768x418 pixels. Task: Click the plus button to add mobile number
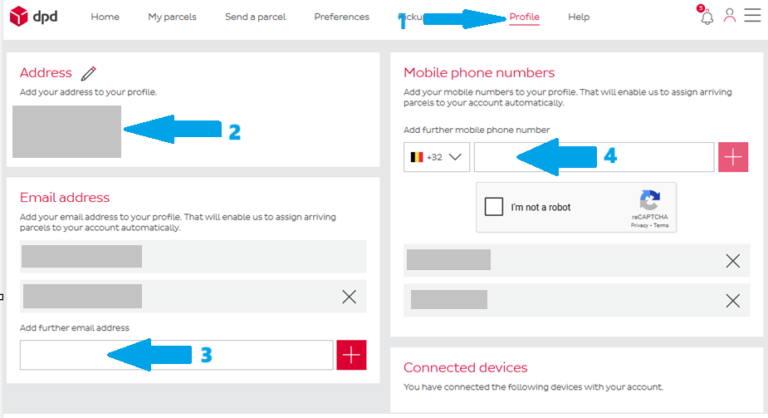[733, 157]
